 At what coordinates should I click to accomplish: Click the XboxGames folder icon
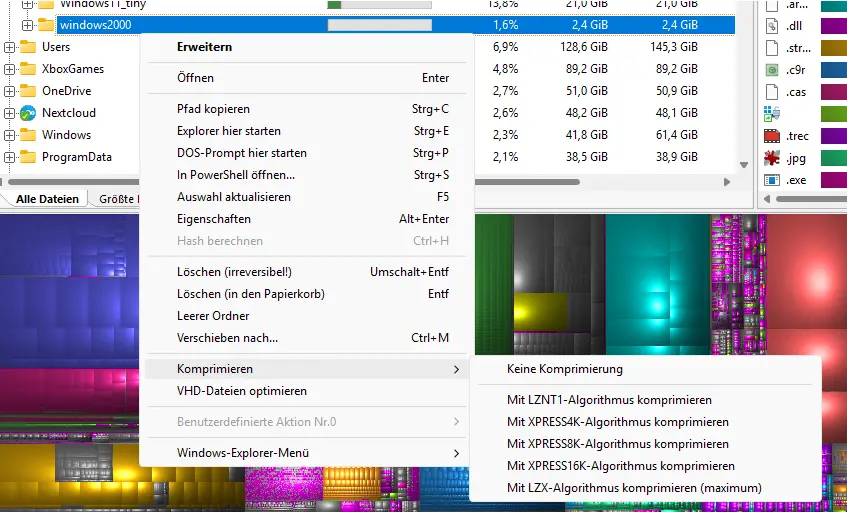28,69
